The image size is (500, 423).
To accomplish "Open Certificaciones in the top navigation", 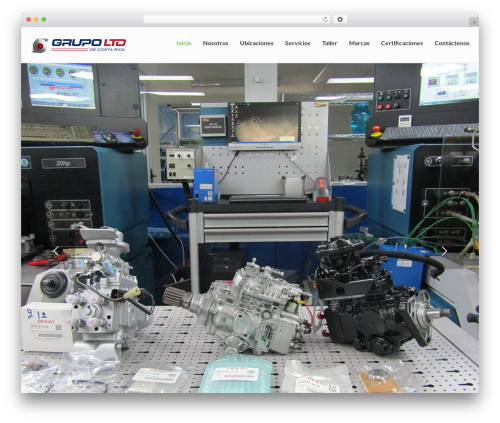I will [402, 43].
